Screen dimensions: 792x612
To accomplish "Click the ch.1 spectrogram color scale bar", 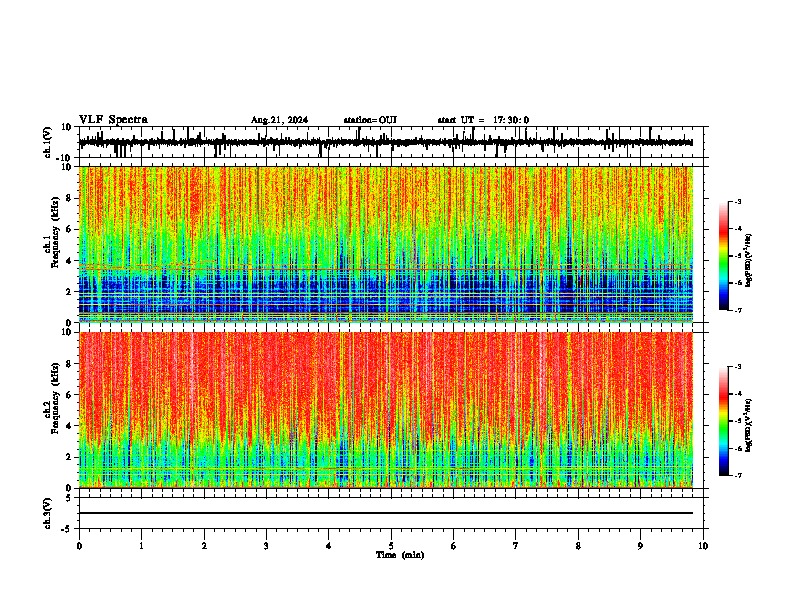I will click(723, 256).
